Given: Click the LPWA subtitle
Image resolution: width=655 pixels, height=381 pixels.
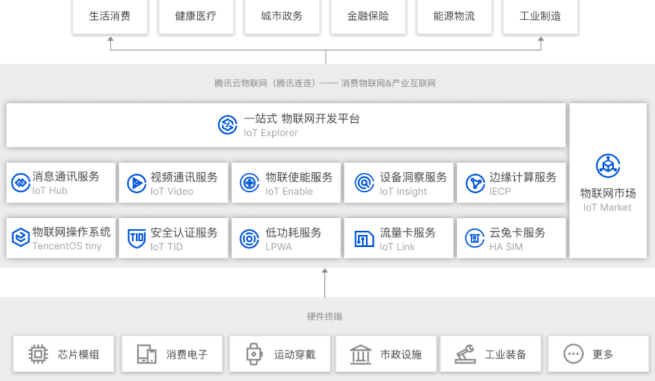Looking at the screenshot, I should pyautogui.click(x=279, y=247).
